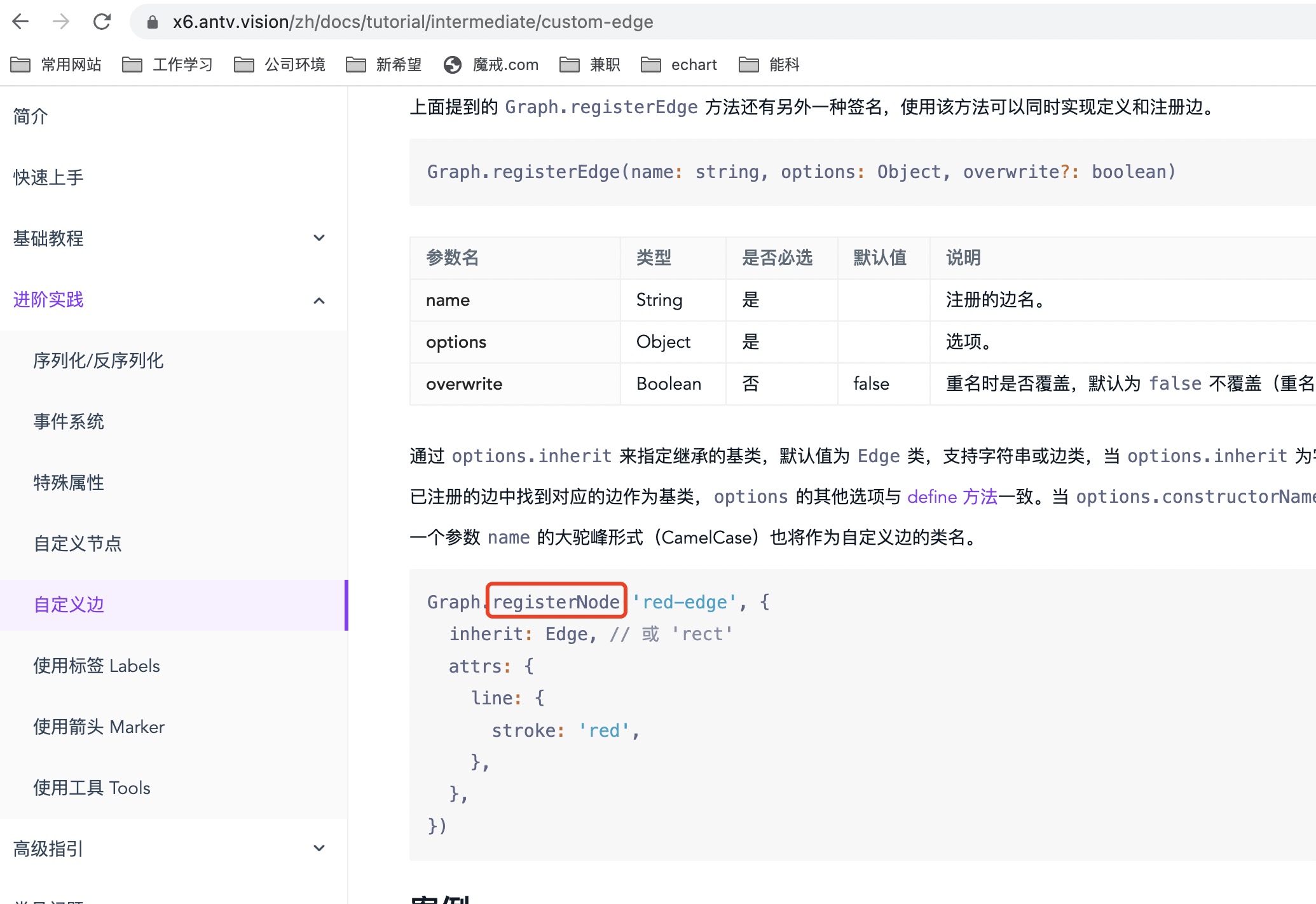Reload the page with the refresh icon
1316x904 pixels.
(x=102, y=22)
